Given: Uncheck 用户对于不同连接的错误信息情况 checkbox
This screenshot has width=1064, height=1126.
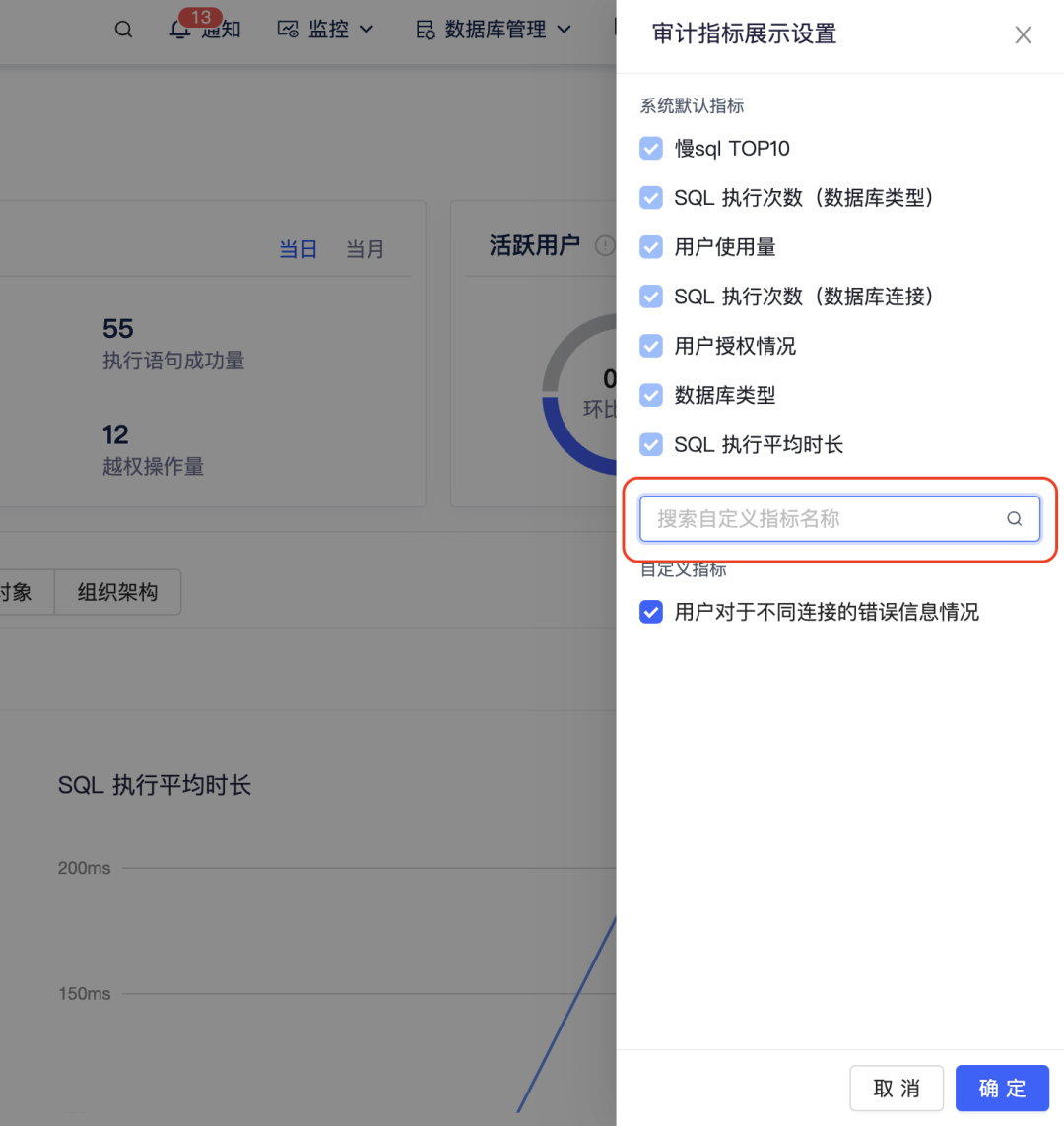Looking at the screenshot, I should pyautogui.click(x=651, y=612).
